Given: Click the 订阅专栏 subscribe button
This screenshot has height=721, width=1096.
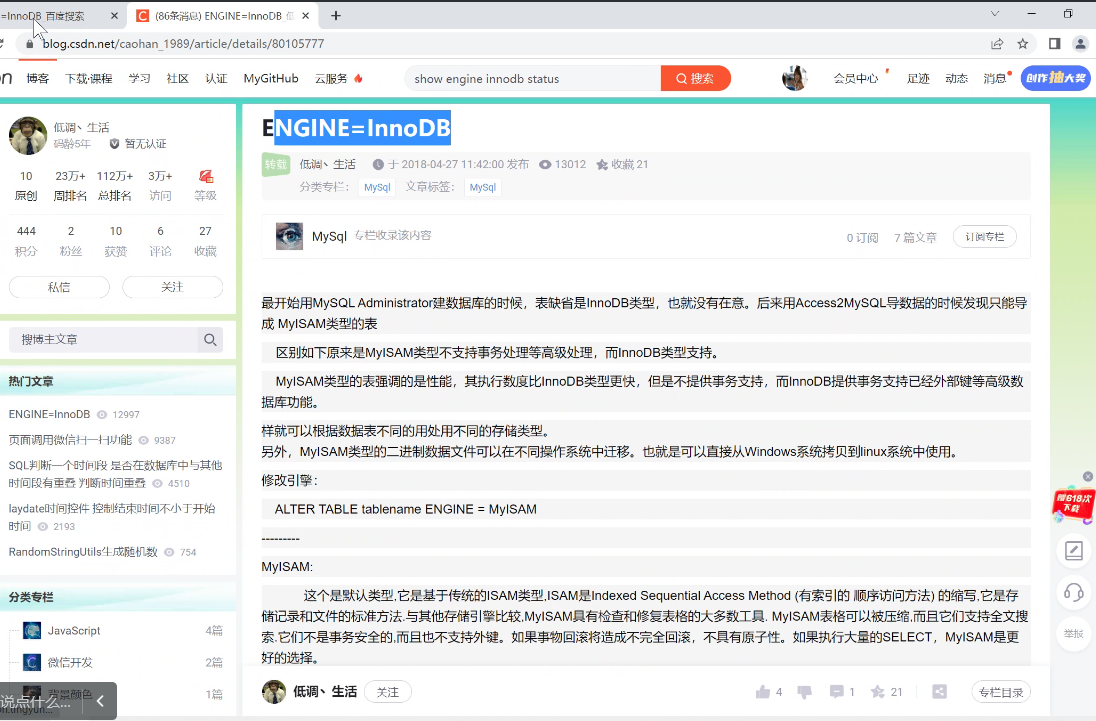Looking at the screenshot, I should [x=984, y=236].
